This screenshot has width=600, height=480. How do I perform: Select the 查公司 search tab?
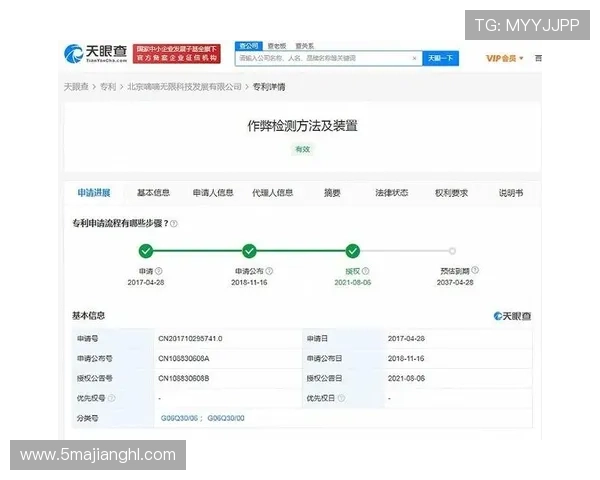pos(249,46)
